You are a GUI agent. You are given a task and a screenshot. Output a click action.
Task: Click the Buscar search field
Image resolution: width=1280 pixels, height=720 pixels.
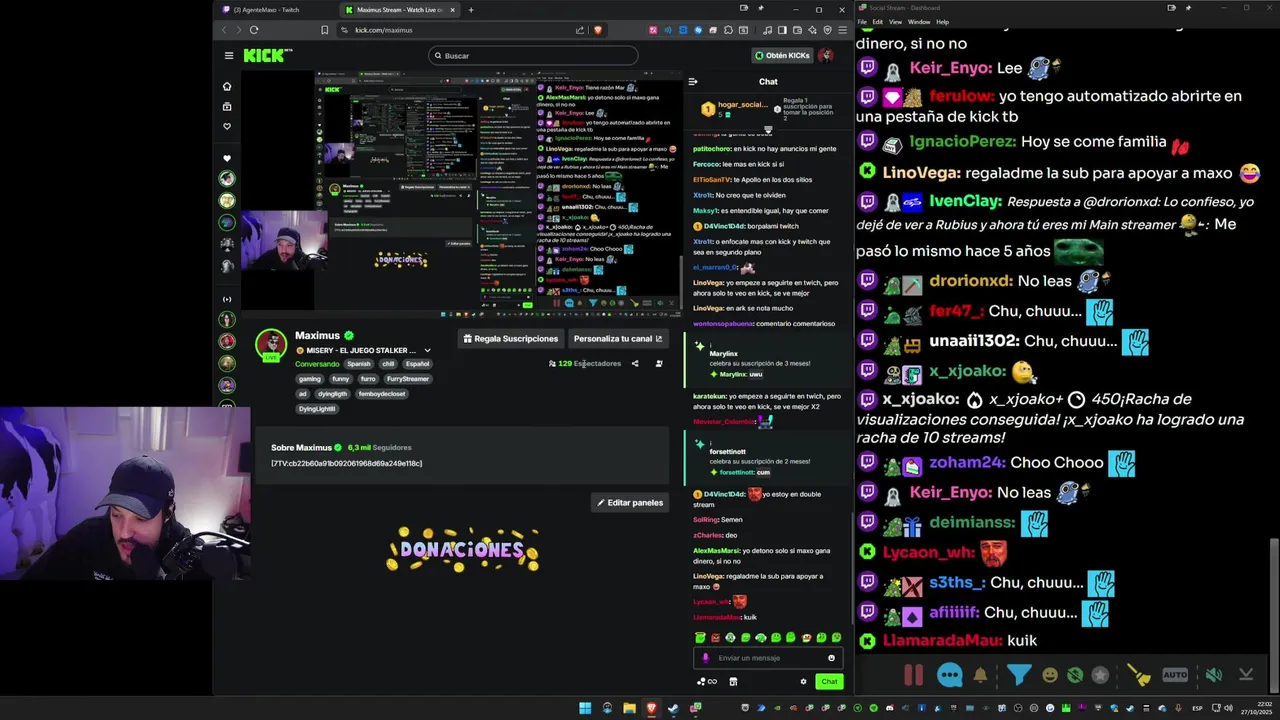(533, 56)
